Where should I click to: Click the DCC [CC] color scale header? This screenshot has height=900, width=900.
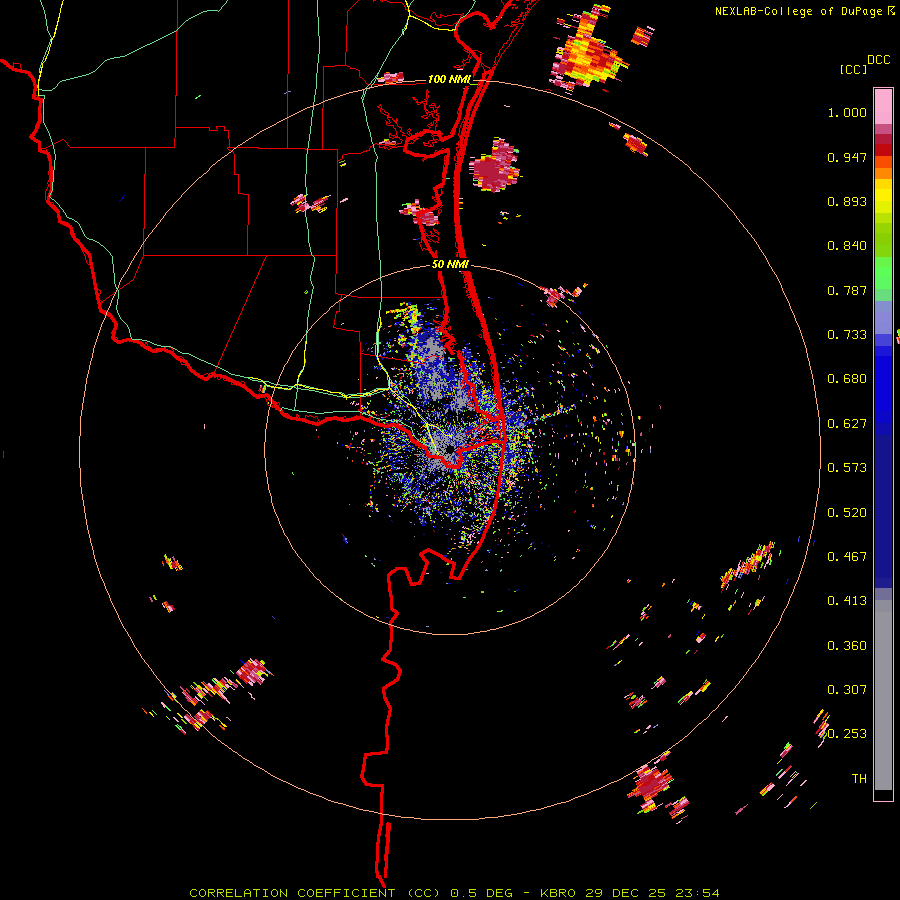tap(864, 64)
